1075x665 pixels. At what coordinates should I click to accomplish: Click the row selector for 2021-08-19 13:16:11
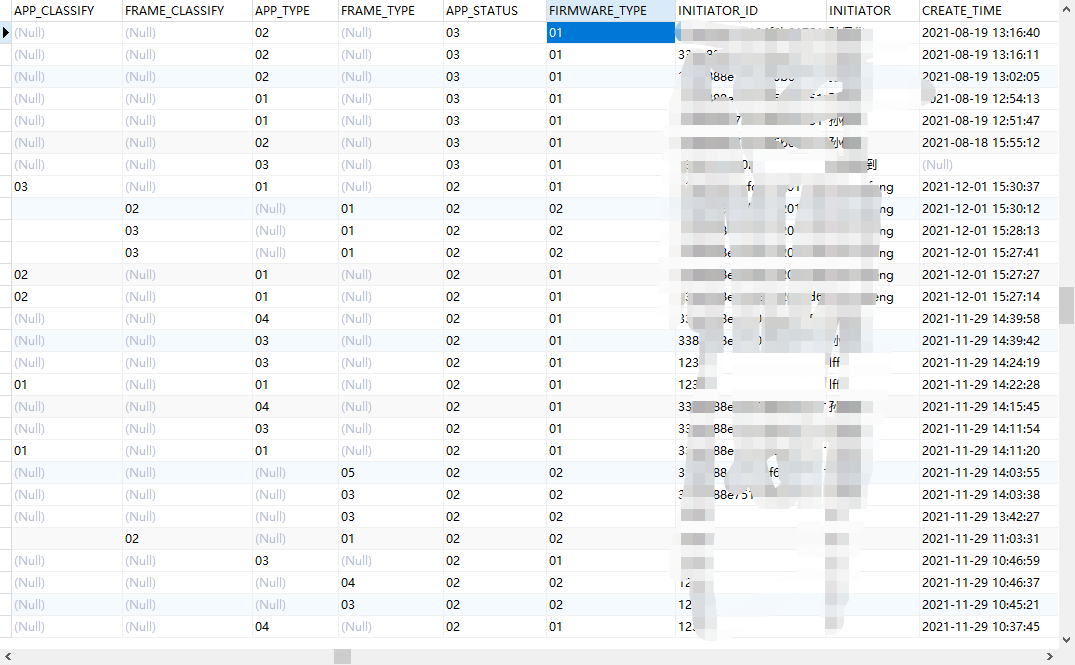[5, 55]
